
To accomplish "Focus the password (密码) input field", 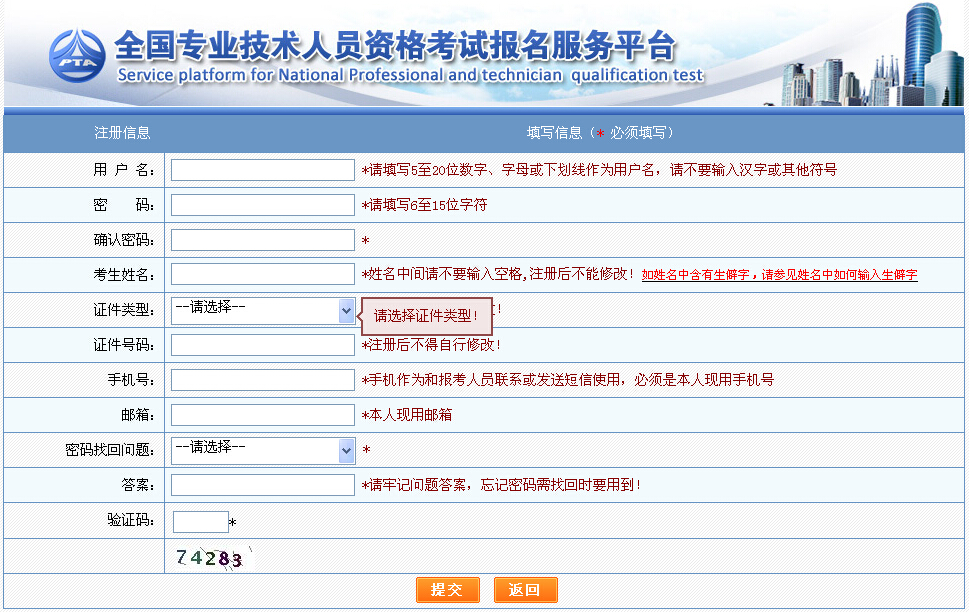I will [x=262, y=205].
